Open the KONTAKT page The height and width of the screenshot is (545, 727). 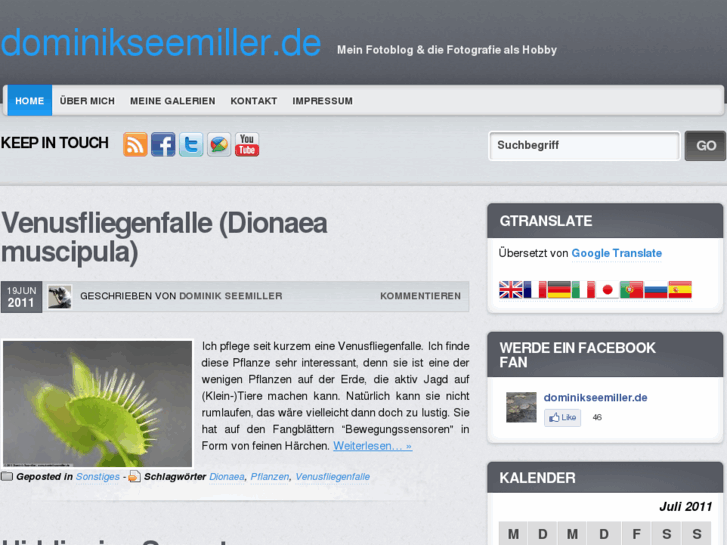point(254,101)
